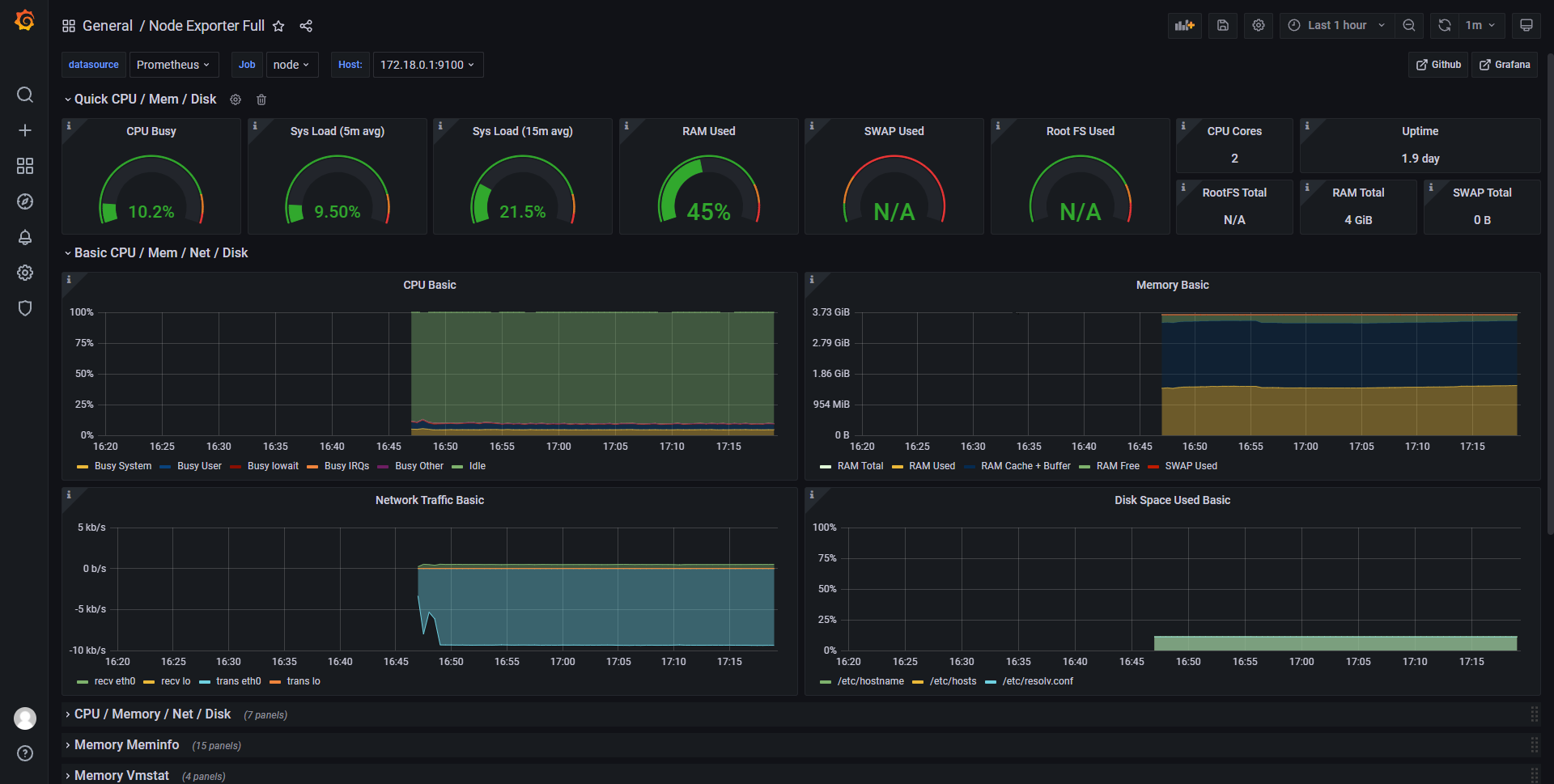Click the info icon on RAM Used panel
Image resolution: width=1554 pixels, height=784 pixels.
click(626, 125)
